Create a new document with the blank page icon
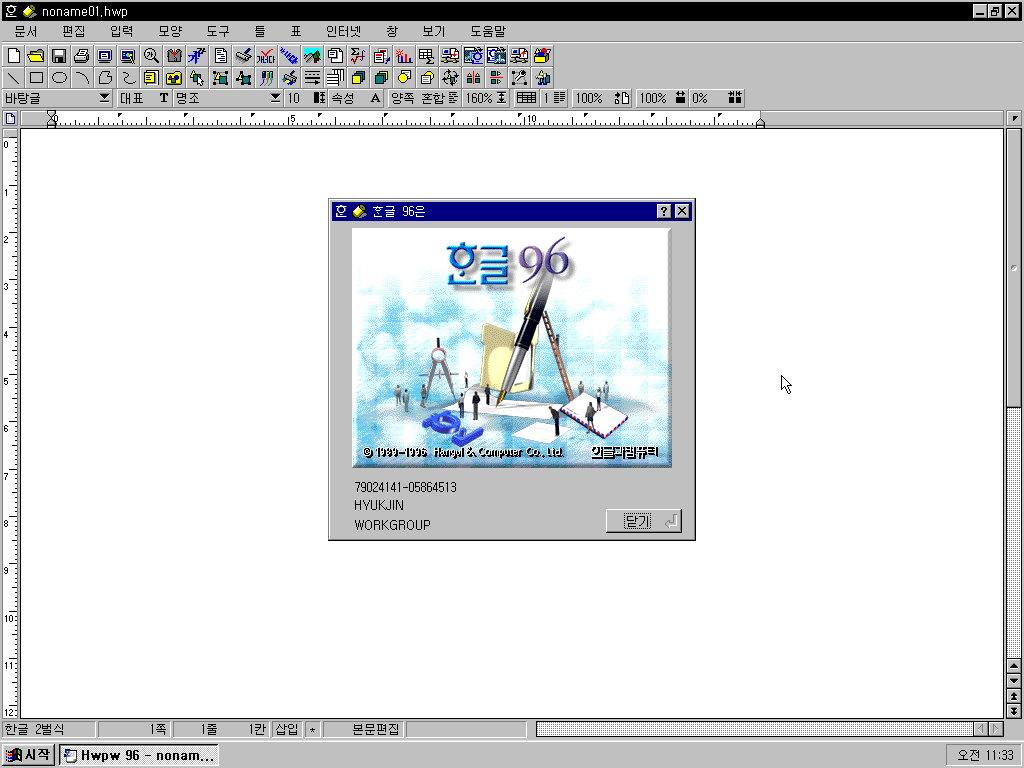1024x768 pixels. [x=13, y=56]
